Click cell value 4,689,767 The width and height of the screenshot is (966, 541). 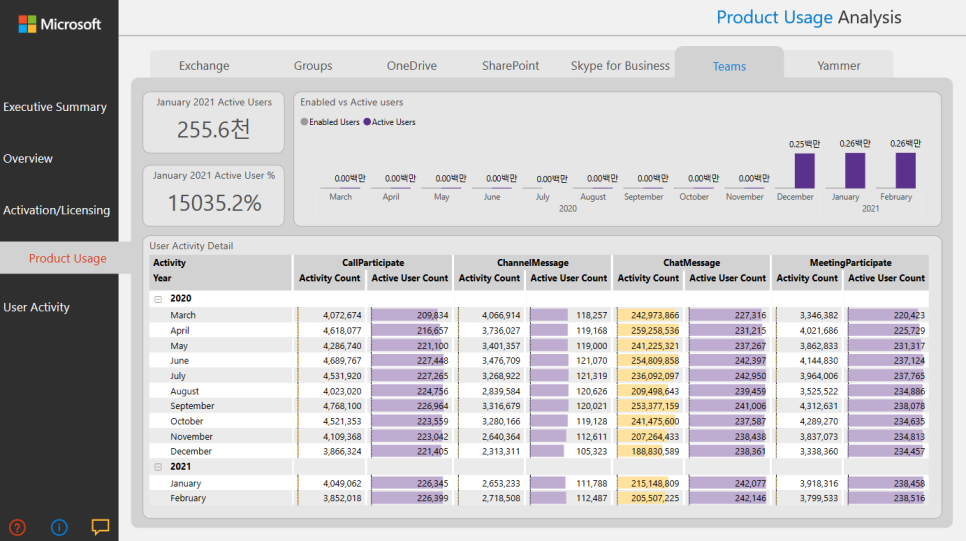tap(342, 360)
